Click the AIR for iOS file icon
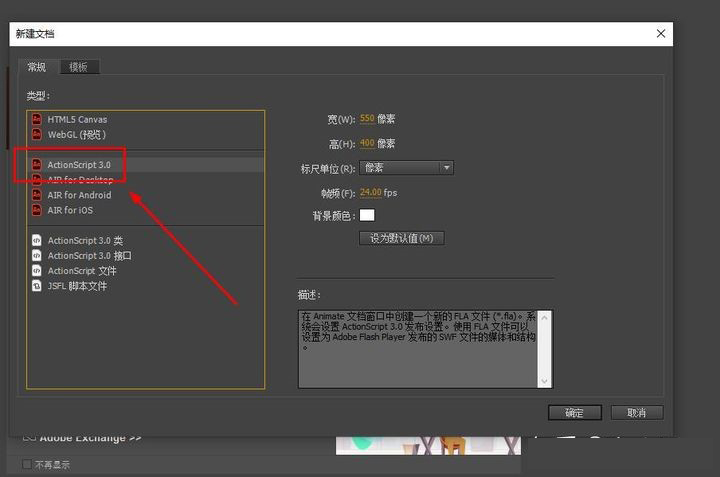 [37, 210]
